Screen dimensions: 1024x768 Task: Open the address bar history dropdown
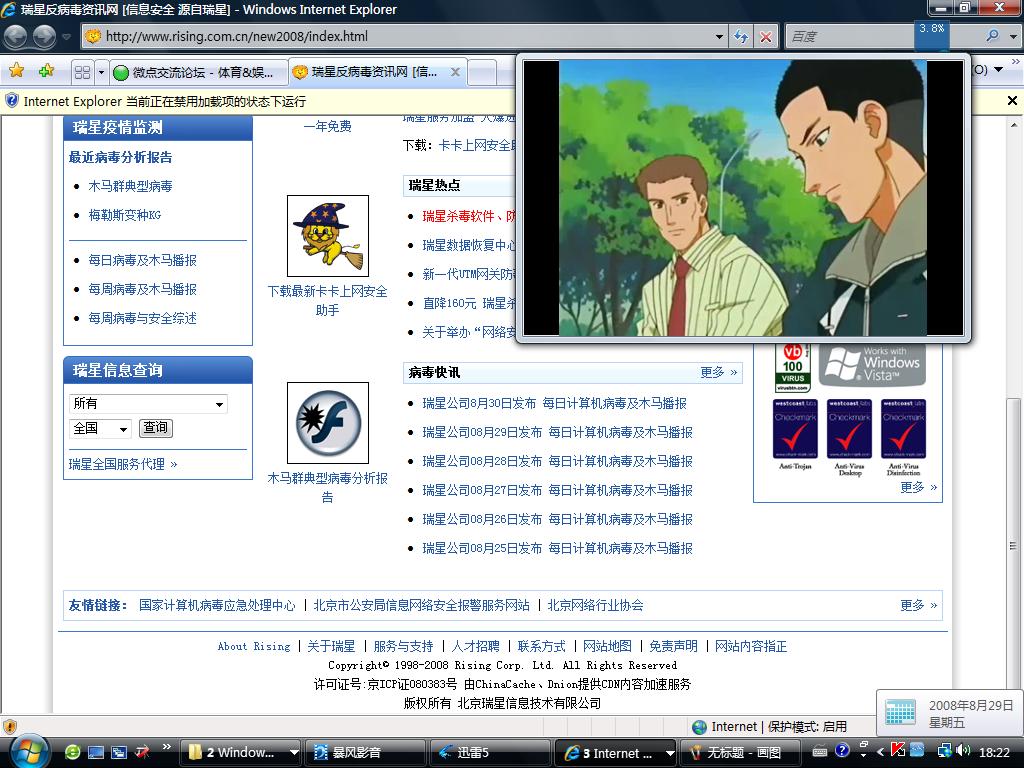click(x=719, y=37)
